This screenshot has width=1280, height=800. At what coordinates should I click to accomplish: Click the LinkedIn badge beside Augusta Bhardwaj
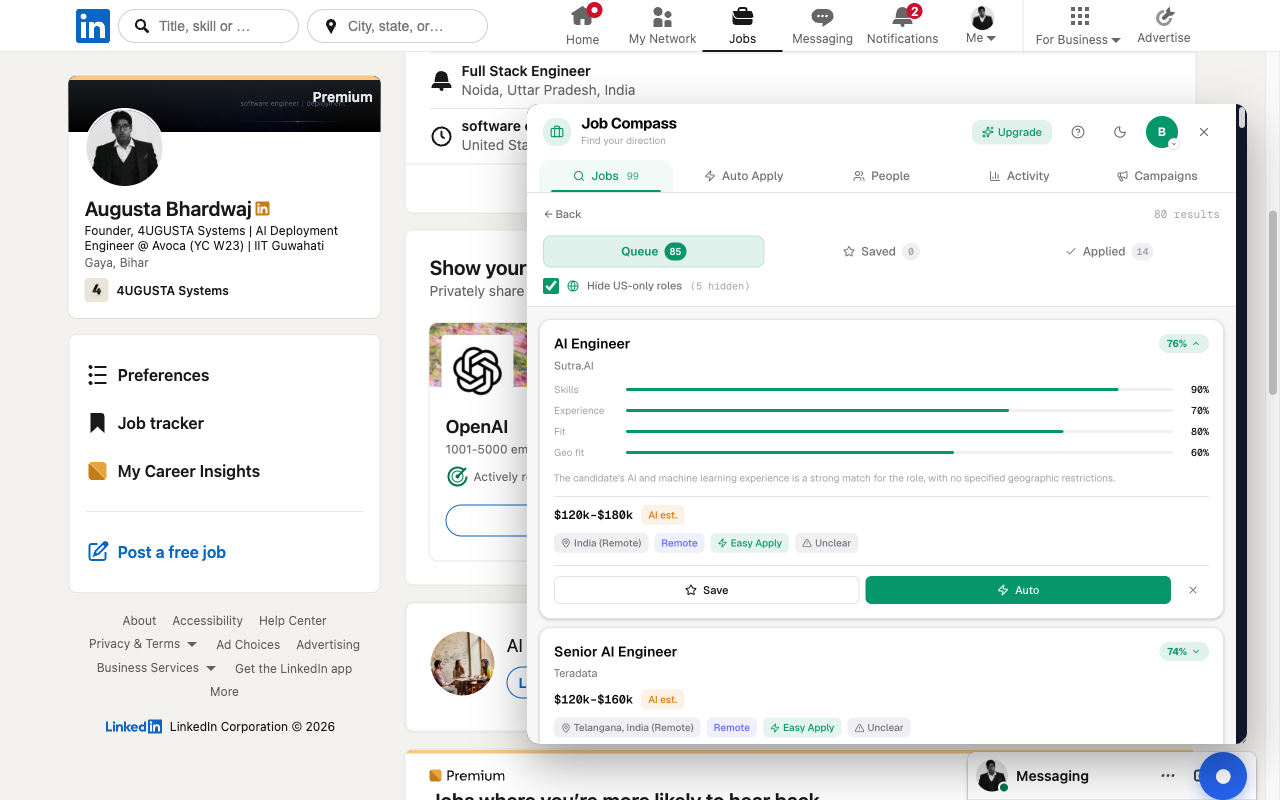pyautogui.click(x=263, y=209)
